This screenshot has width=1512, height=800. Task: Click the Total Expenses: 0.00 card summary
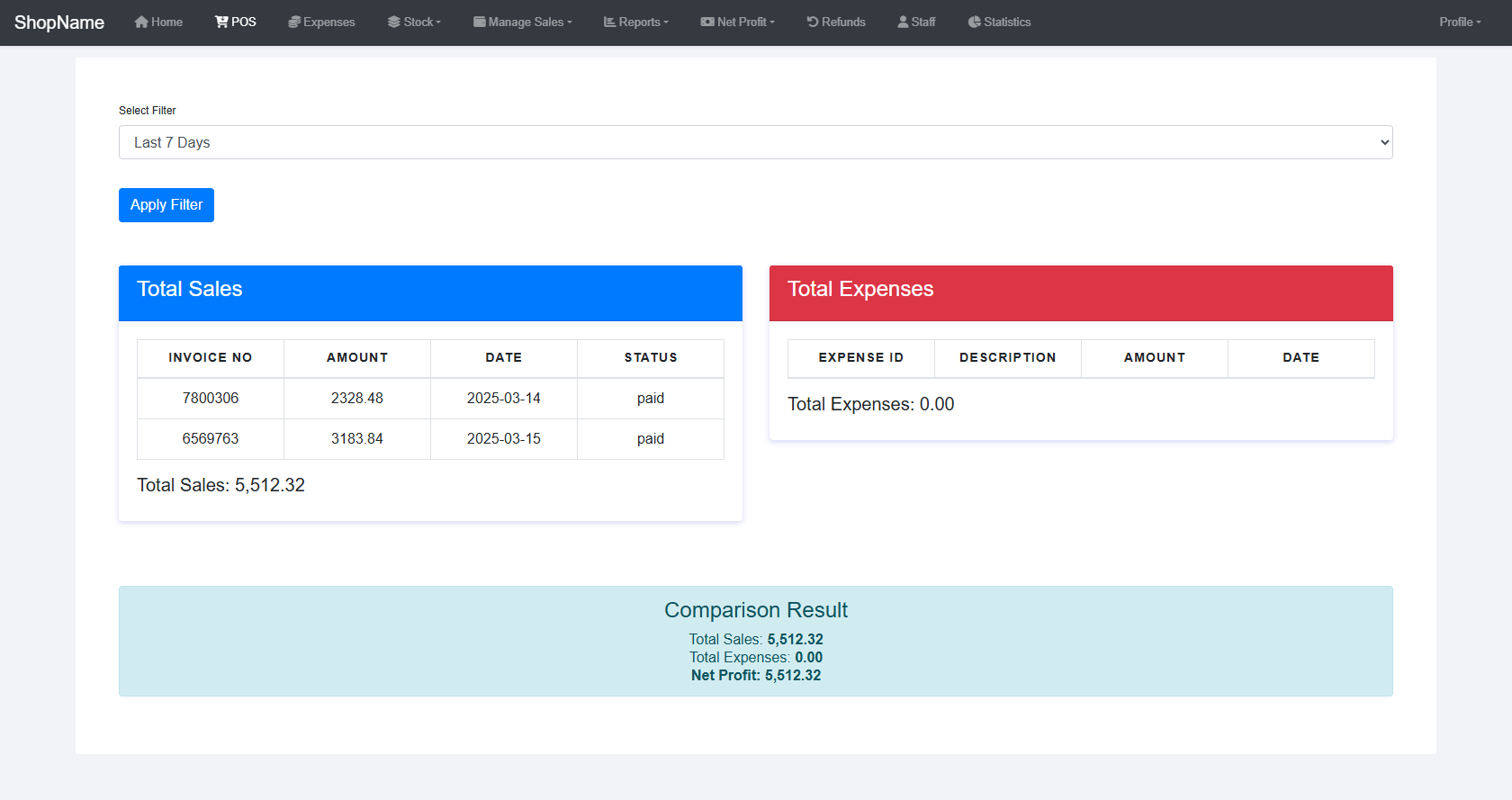click(x=871, y=404)
